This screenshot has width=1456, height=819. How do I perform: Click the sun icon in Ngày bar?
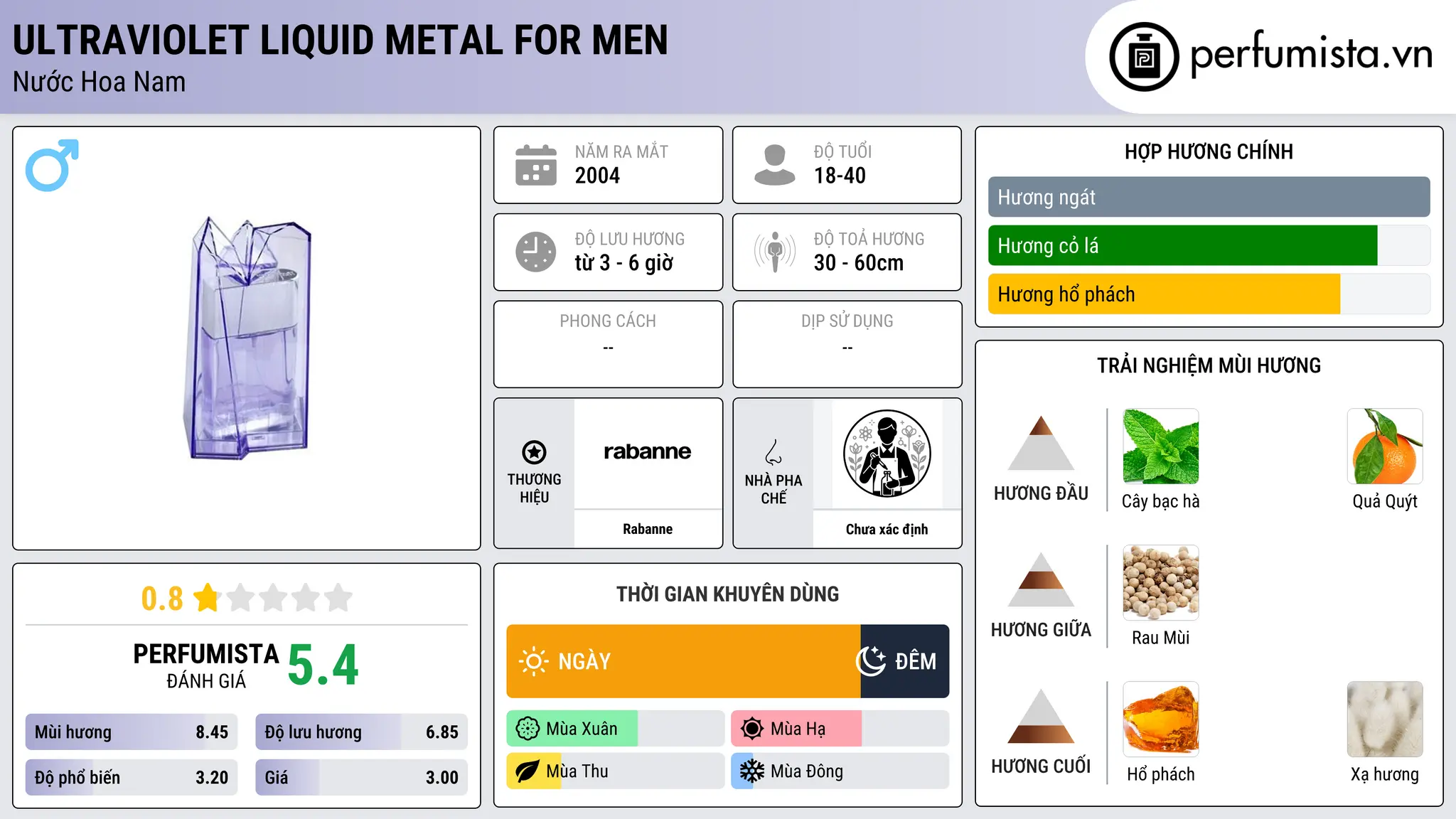533,661
